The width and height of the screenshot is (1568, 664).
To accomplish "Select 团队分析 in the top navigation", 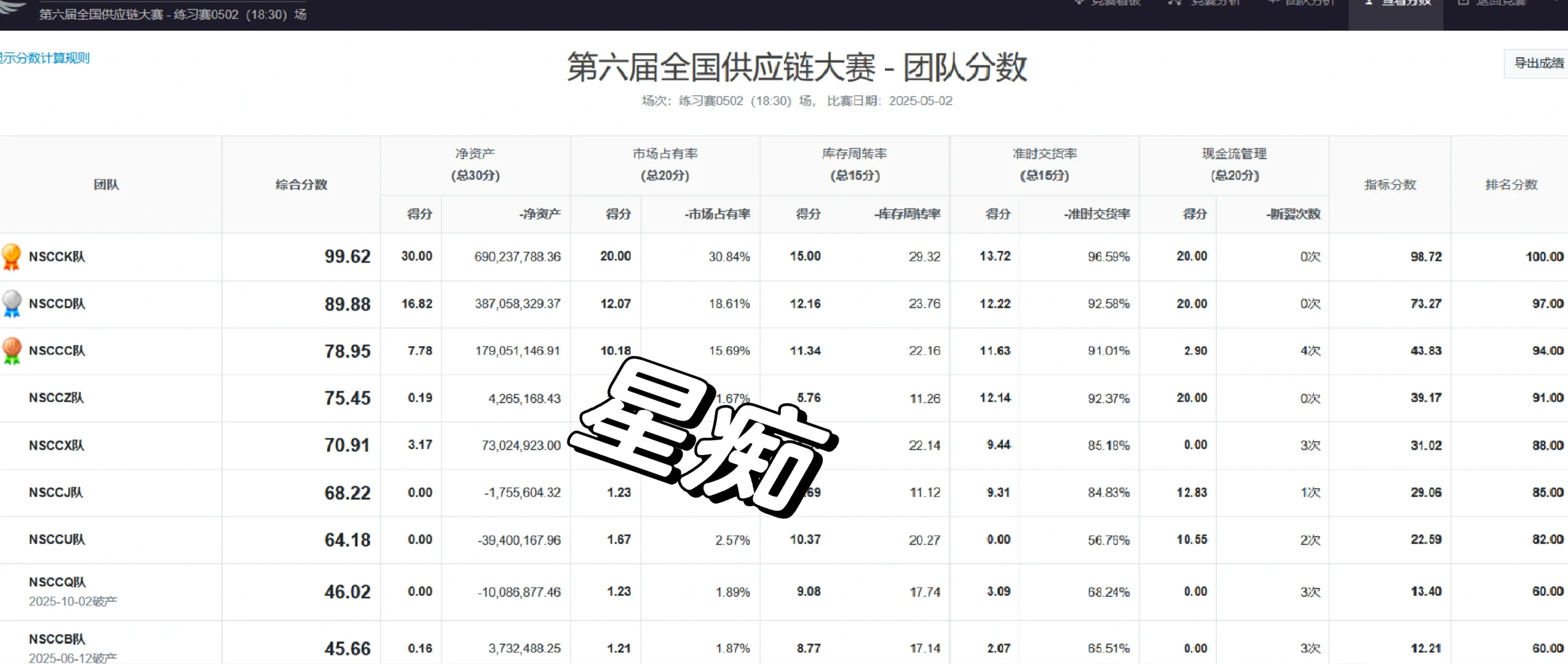I will pyautogui.click(x=1301, y=3).
